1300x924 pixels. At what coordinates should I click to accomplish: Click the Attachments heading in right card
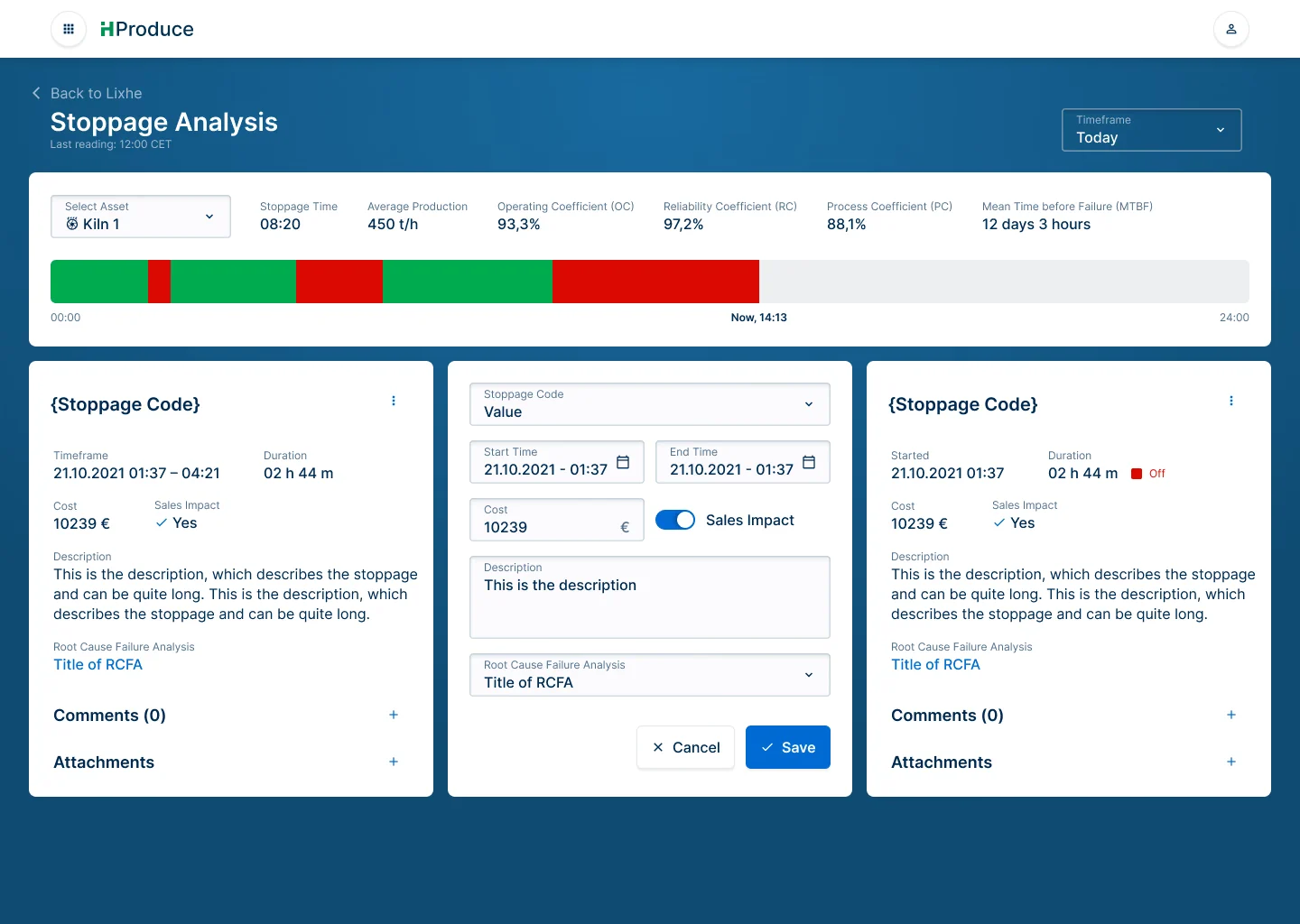click(942, 762)
